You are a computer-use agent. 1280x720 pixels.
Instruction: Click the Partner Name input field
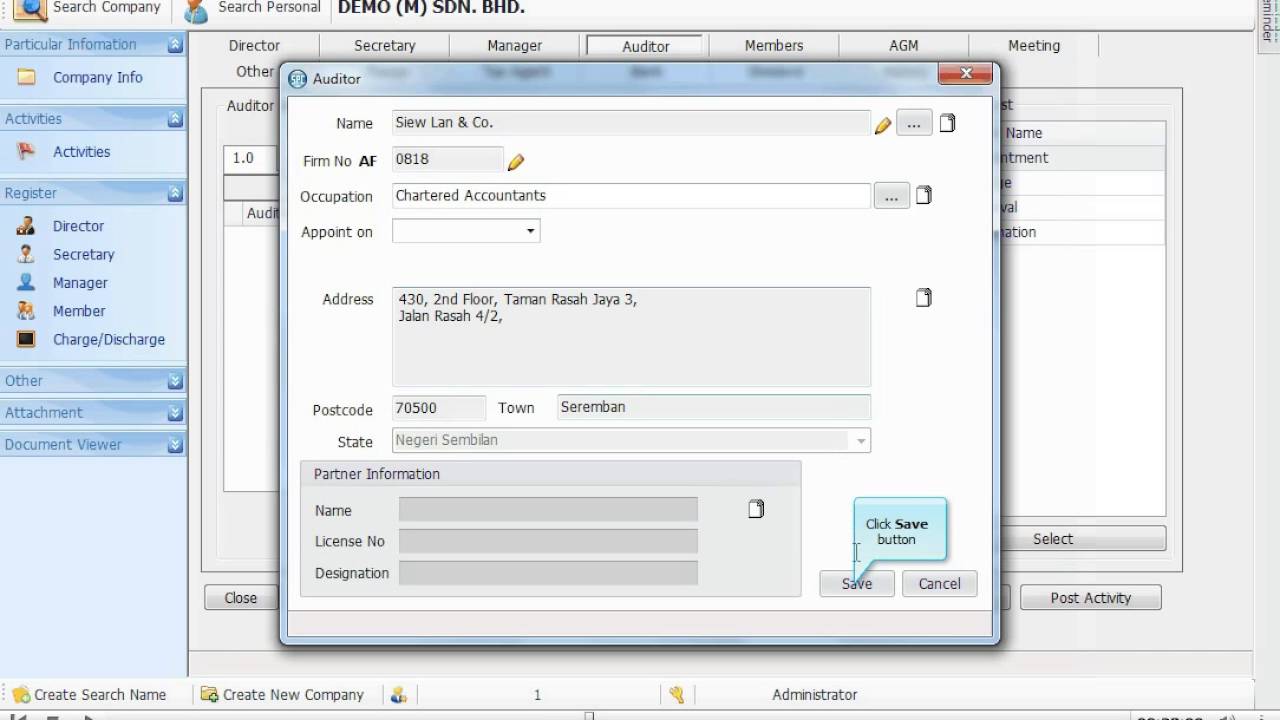click(x=548, y=510)
